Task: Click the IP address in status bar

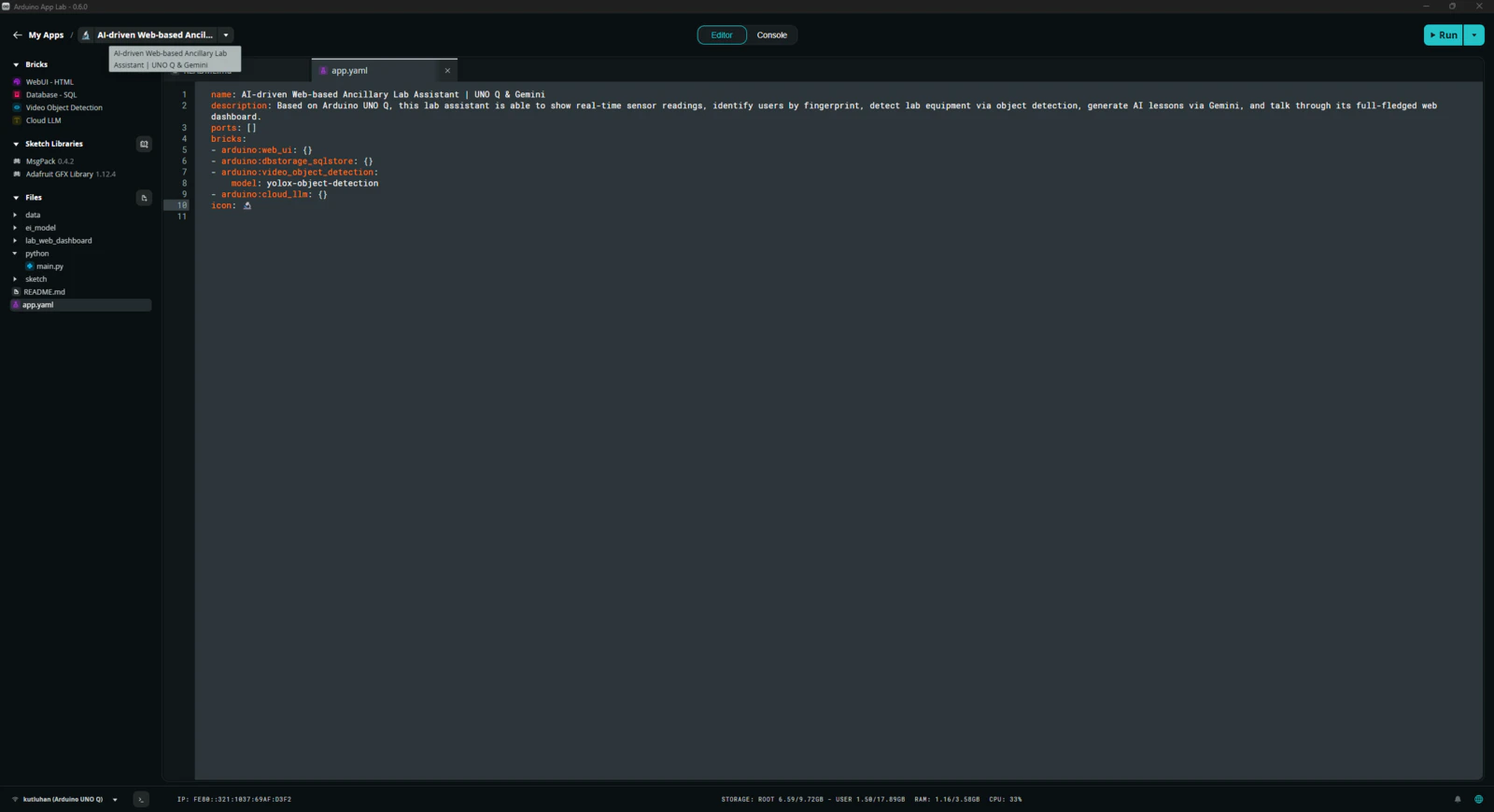Action: [x=234, y=800]
